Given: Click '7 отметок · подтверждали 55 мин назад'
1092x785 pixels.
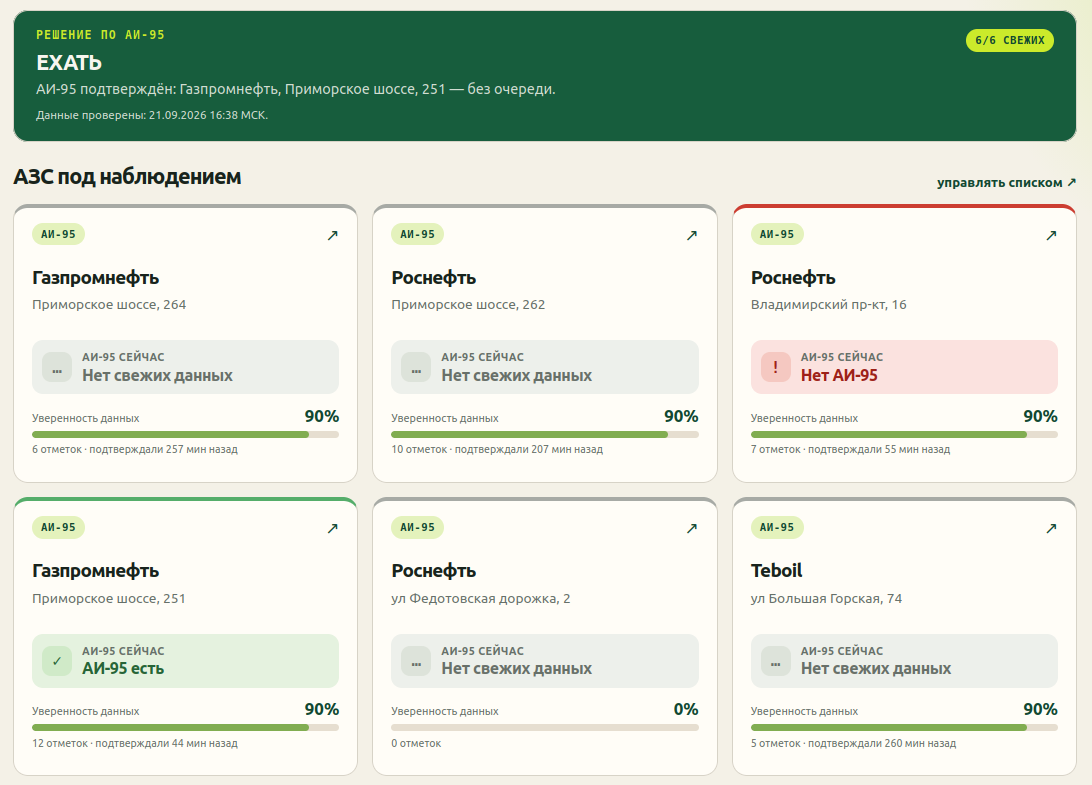Looking at the screenshot, I should (x=850, y=449).
